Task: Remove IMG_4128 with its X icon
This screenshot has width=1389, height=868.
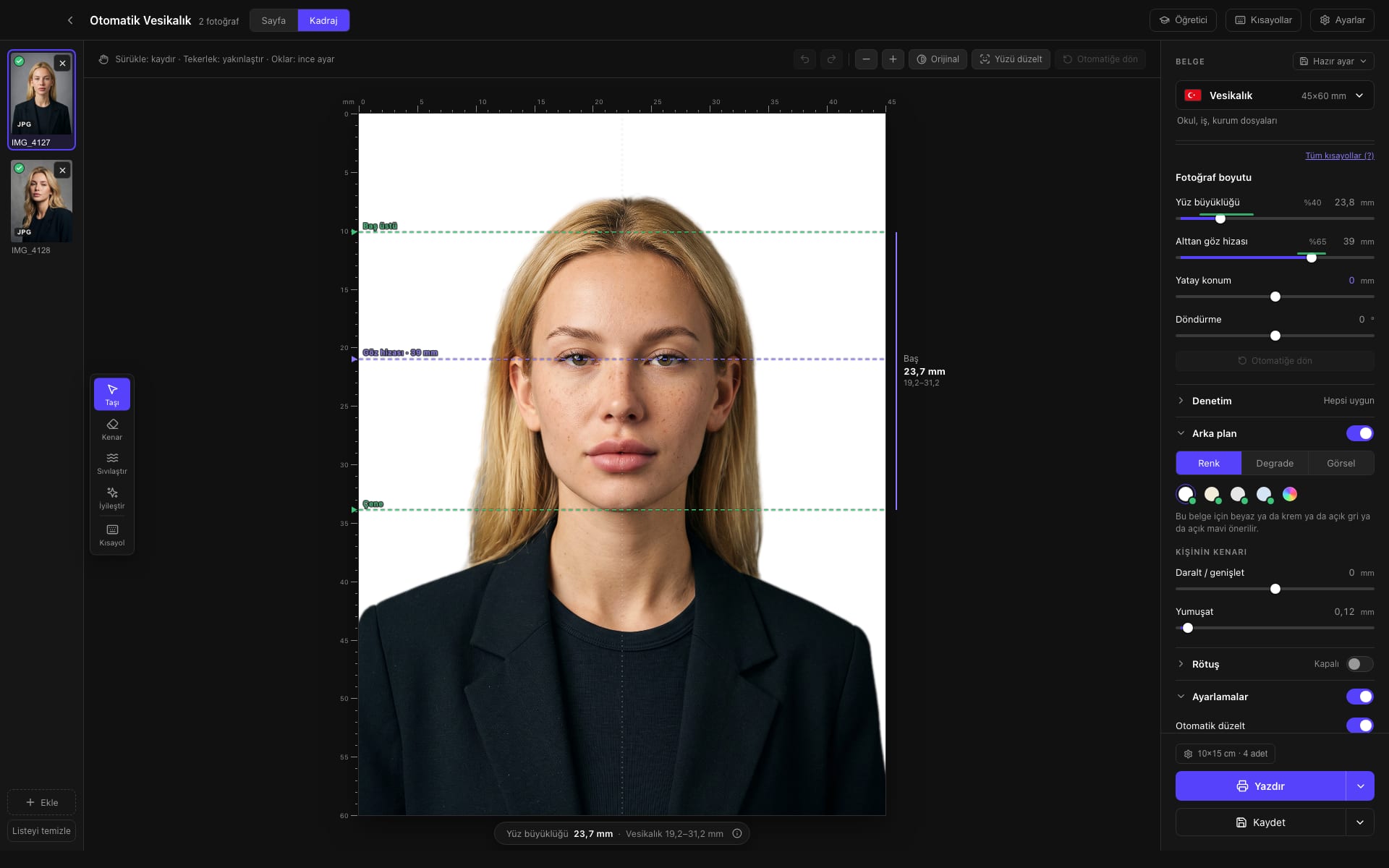Action: (x=63, y=171)
